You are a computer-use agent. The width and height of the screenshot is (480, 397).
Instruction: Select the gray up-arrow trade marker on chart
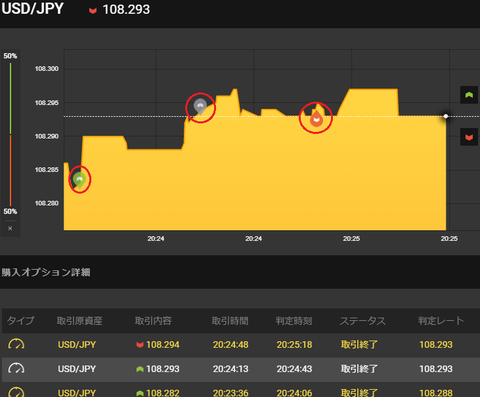tap(200, 106)
